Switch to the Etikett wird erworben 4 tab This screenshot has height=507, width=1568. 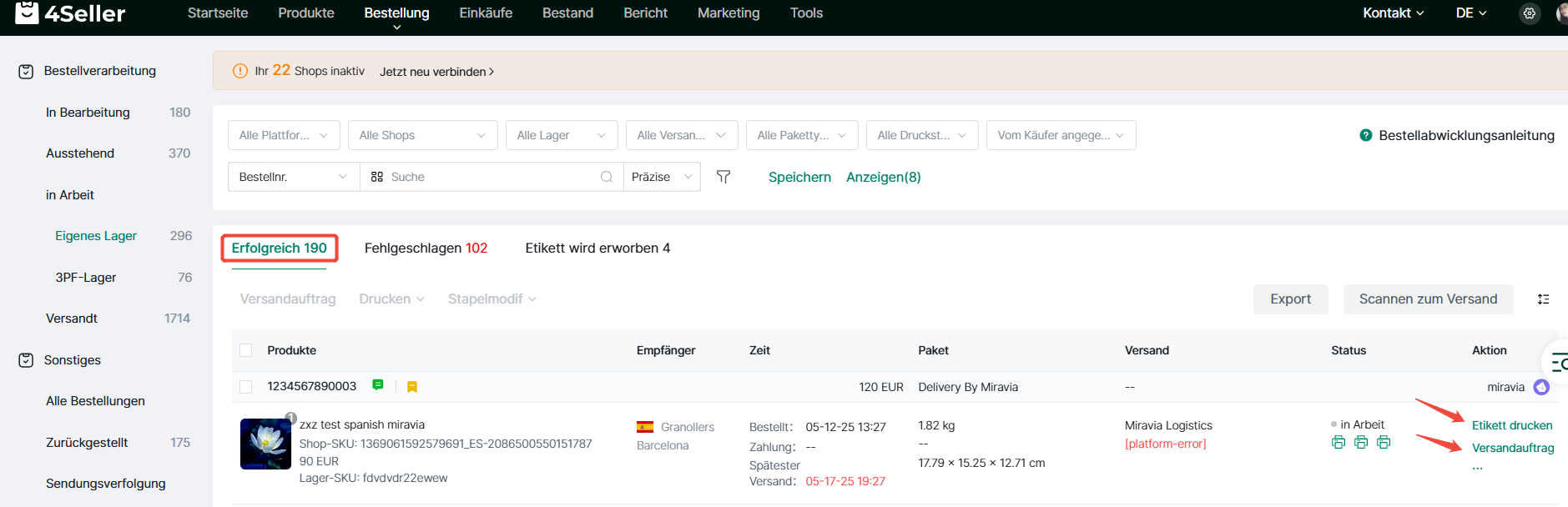click(x=597, y=248)
